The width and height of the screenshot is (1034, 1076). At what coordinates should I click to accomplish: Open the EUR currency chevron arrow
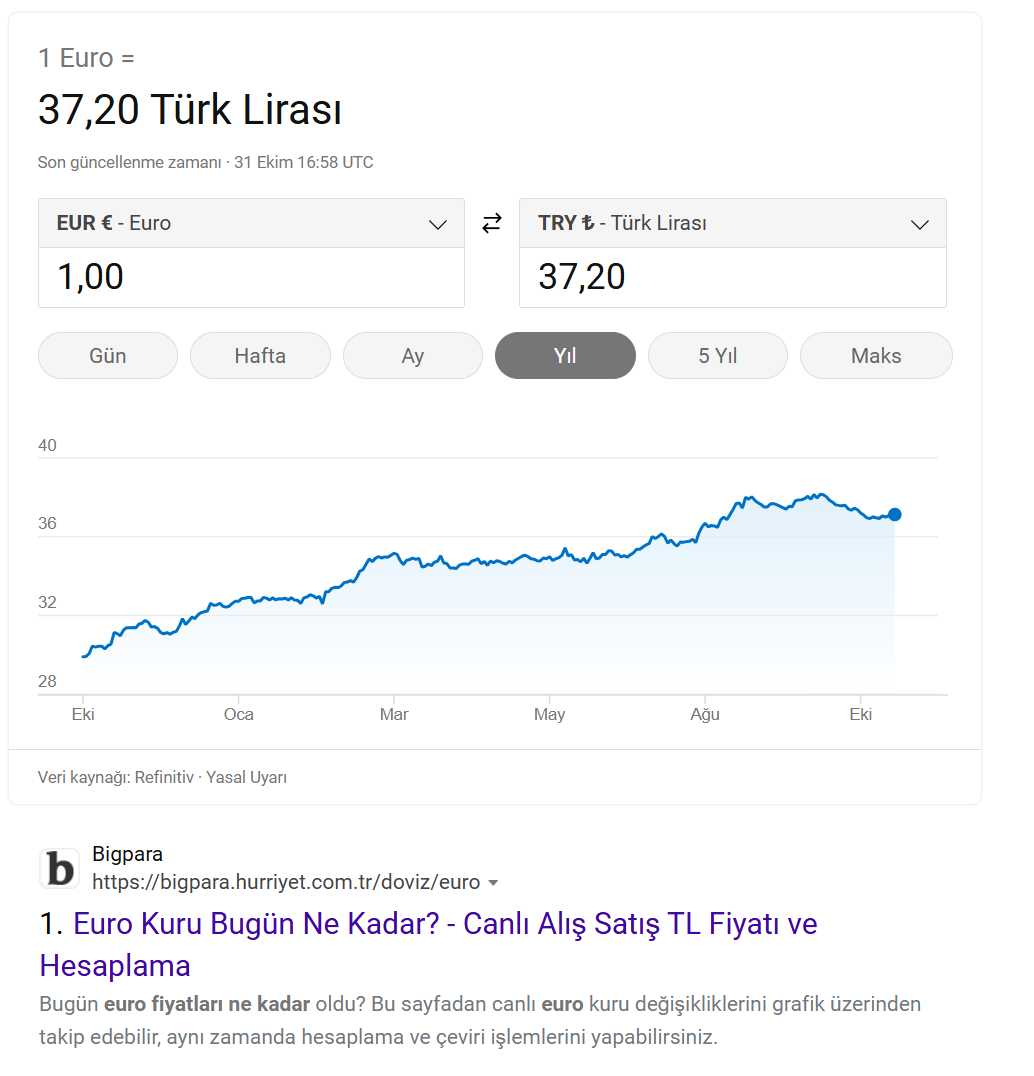pos(438,224)
